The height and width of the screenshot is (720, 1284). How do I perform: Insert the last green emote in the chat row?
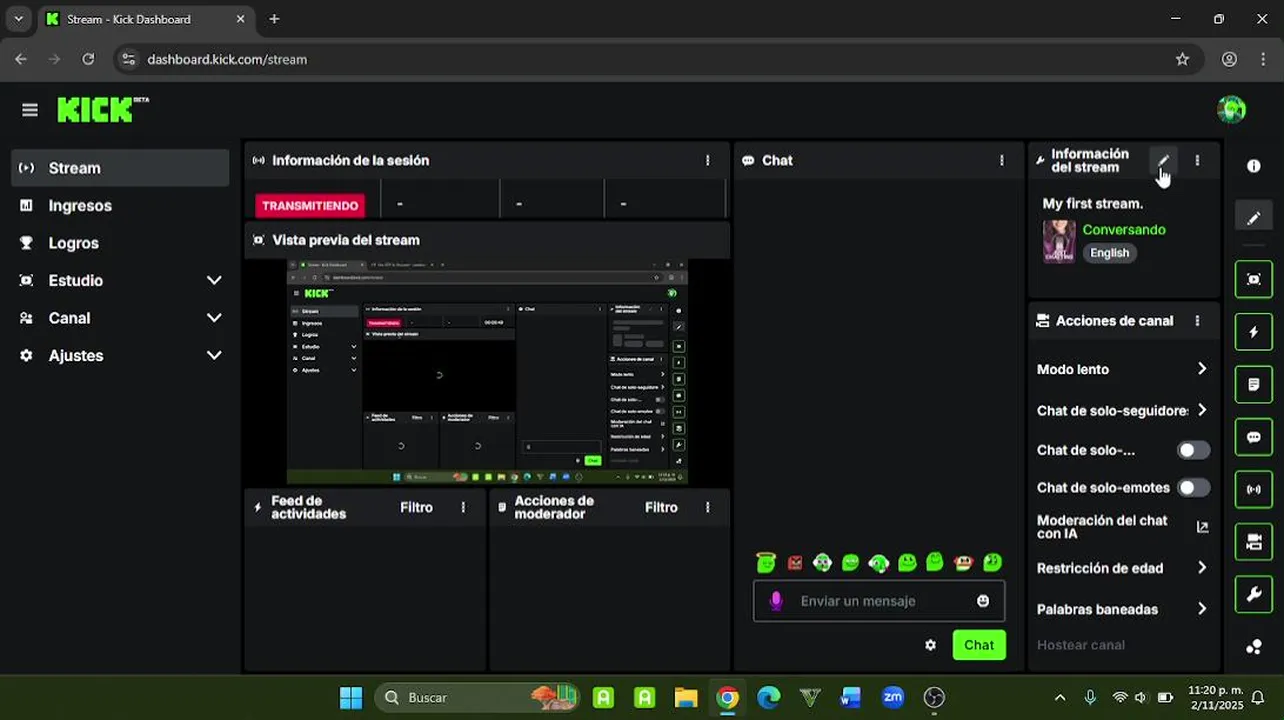coord(993,563)
